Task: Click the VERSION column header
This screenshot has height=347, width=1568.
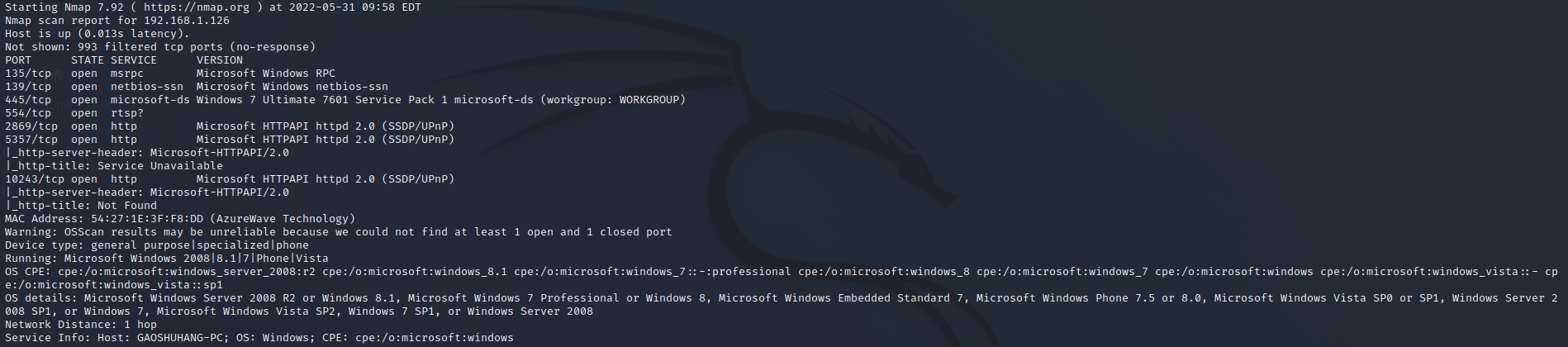Action: click(220, 60)
